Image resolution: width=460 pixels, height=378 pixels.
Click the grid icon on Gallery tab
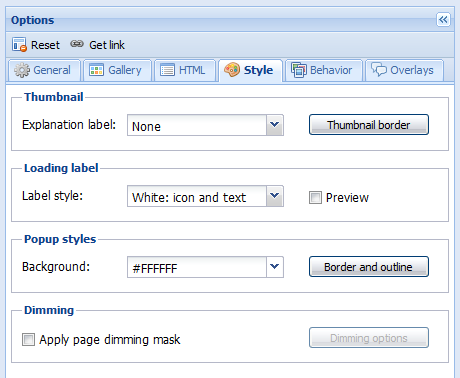(97, 70)
